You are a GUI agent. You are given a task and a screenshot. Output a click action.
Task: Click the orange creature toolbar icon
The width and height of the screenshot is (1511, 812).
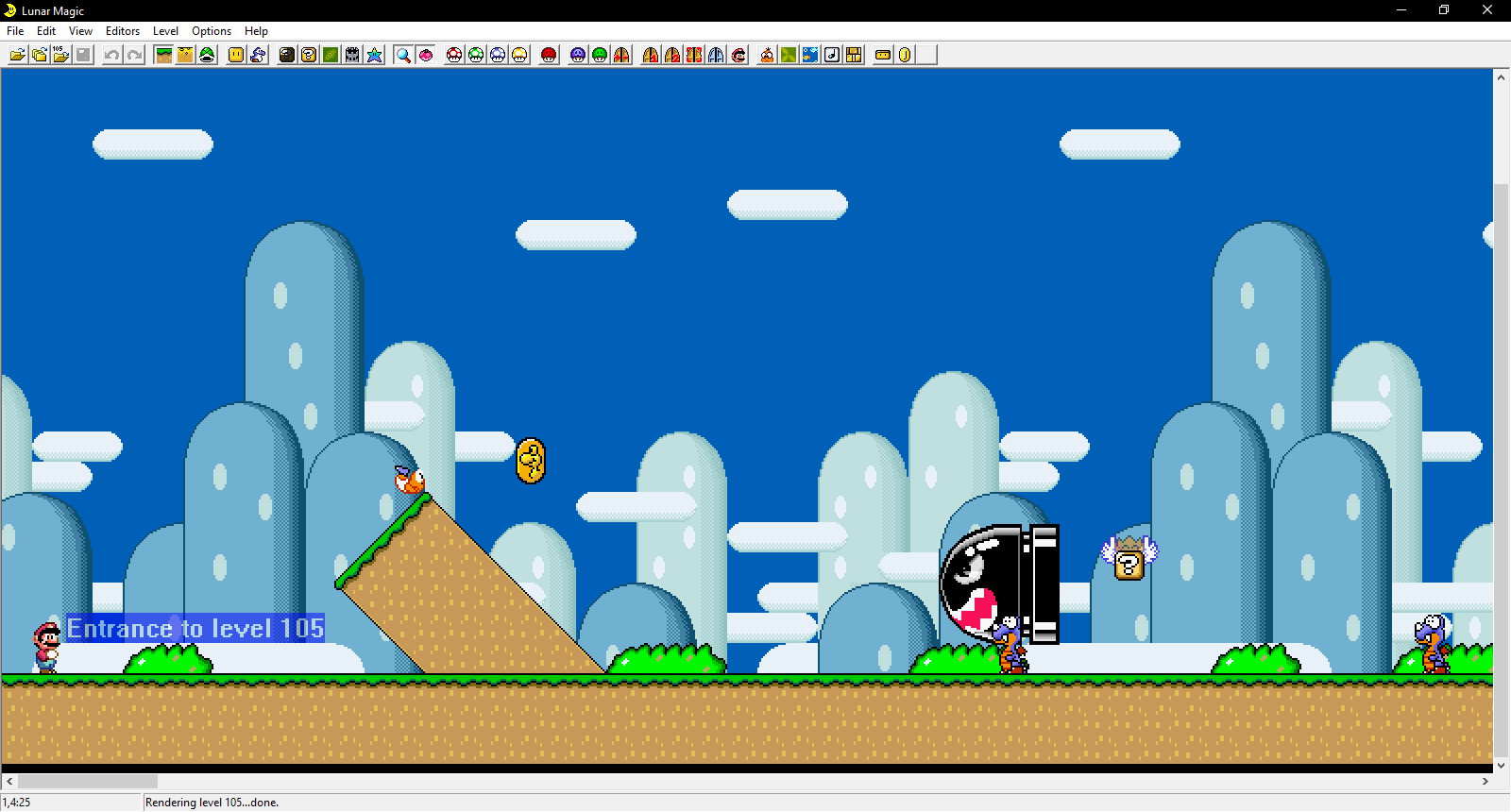pyautogui.click(x=767, y=55)
